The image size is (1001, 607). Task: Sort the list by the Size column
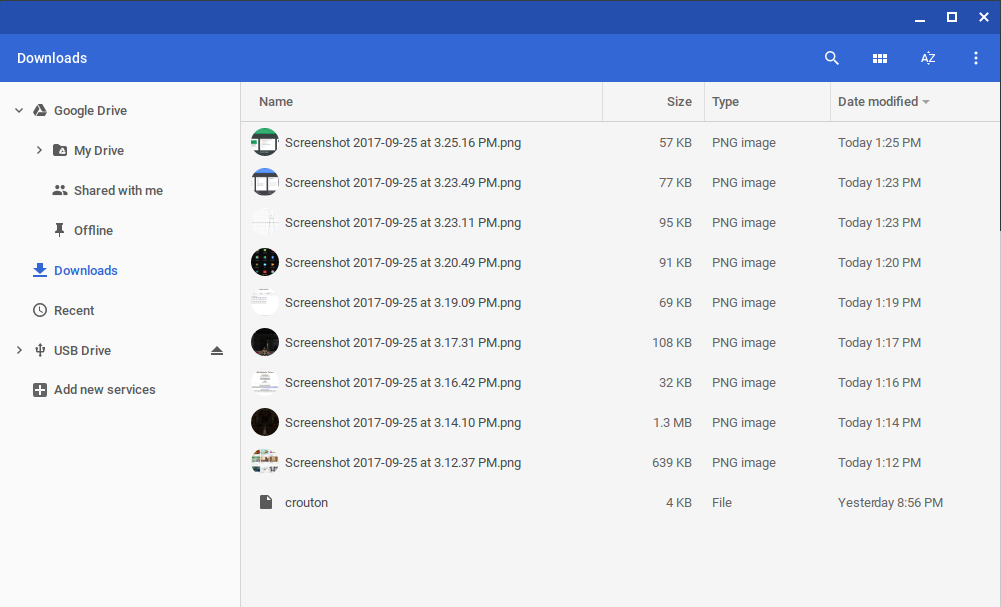point(679,101)
